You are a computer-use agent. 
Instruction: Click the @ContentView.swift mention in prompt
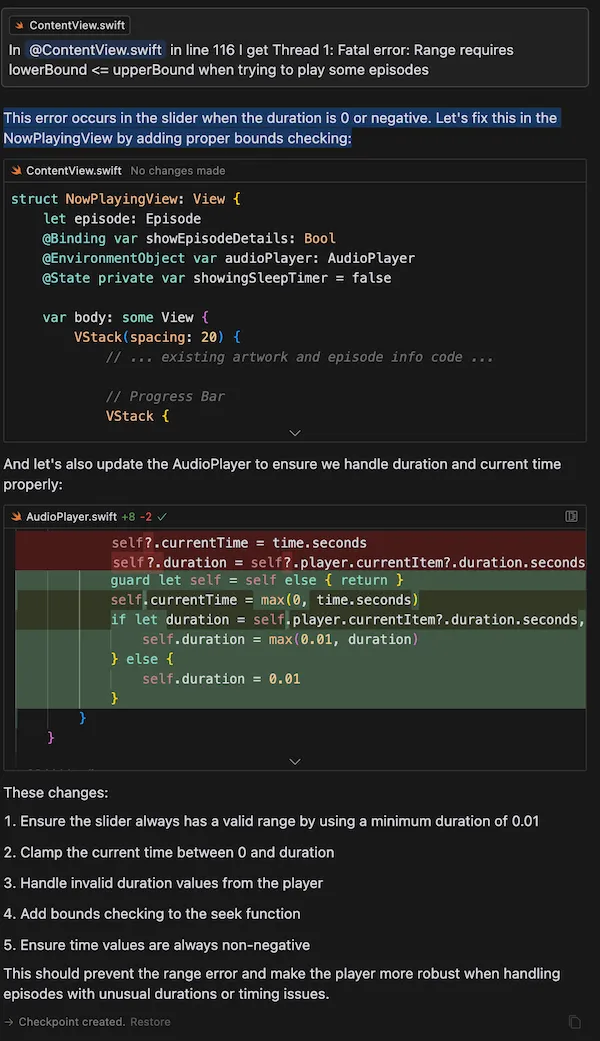tap(96, 50)
